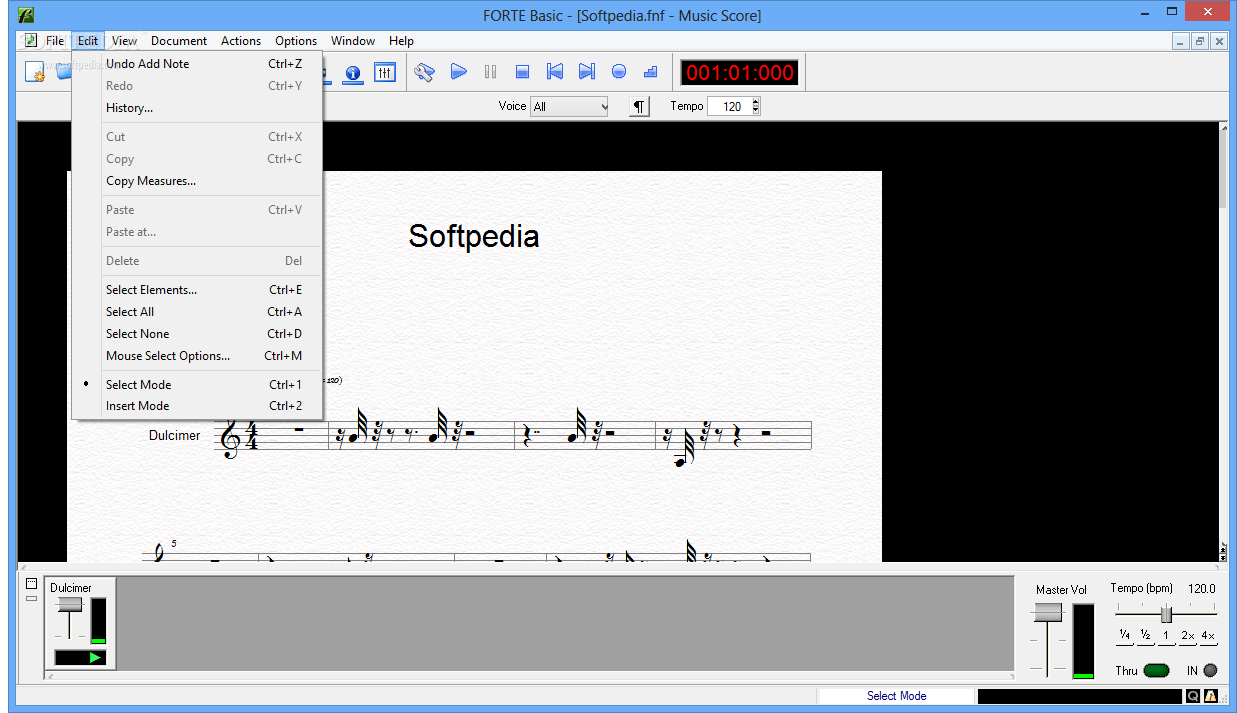
Task: Click the FORTE app icon in title bar
Action: [x=27, y=15]
